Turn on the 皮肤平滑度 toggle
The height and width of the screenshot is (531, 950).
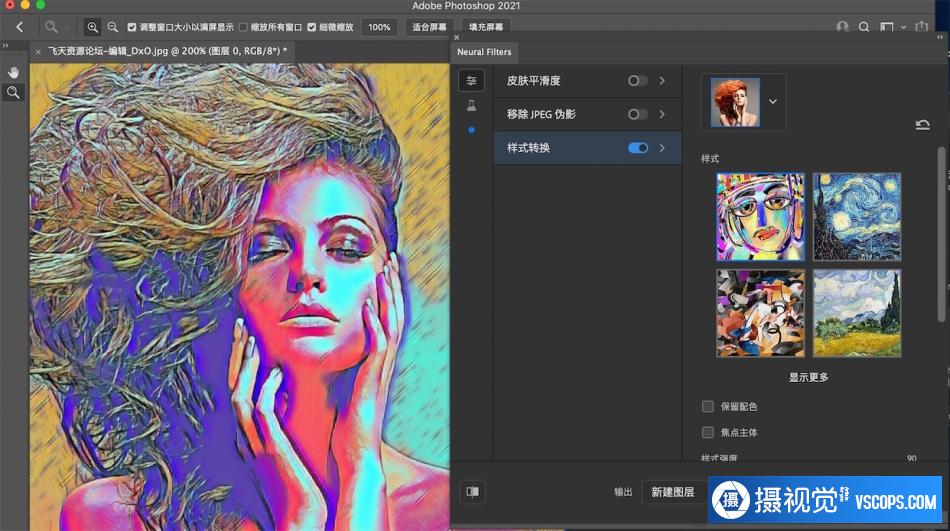click(x=637, y=81)
